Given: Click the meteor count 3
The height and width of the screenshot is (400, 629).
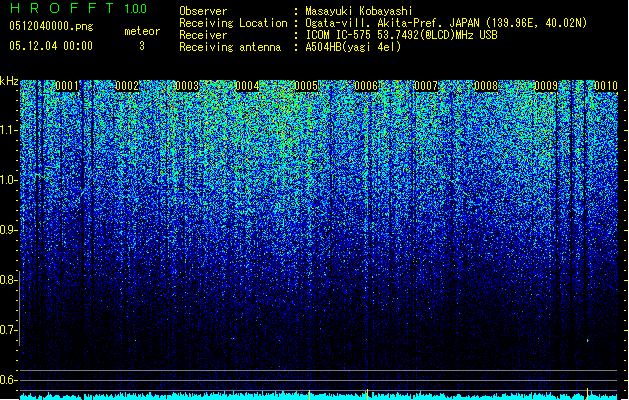Looking at the screenshot, I should 142,46.
